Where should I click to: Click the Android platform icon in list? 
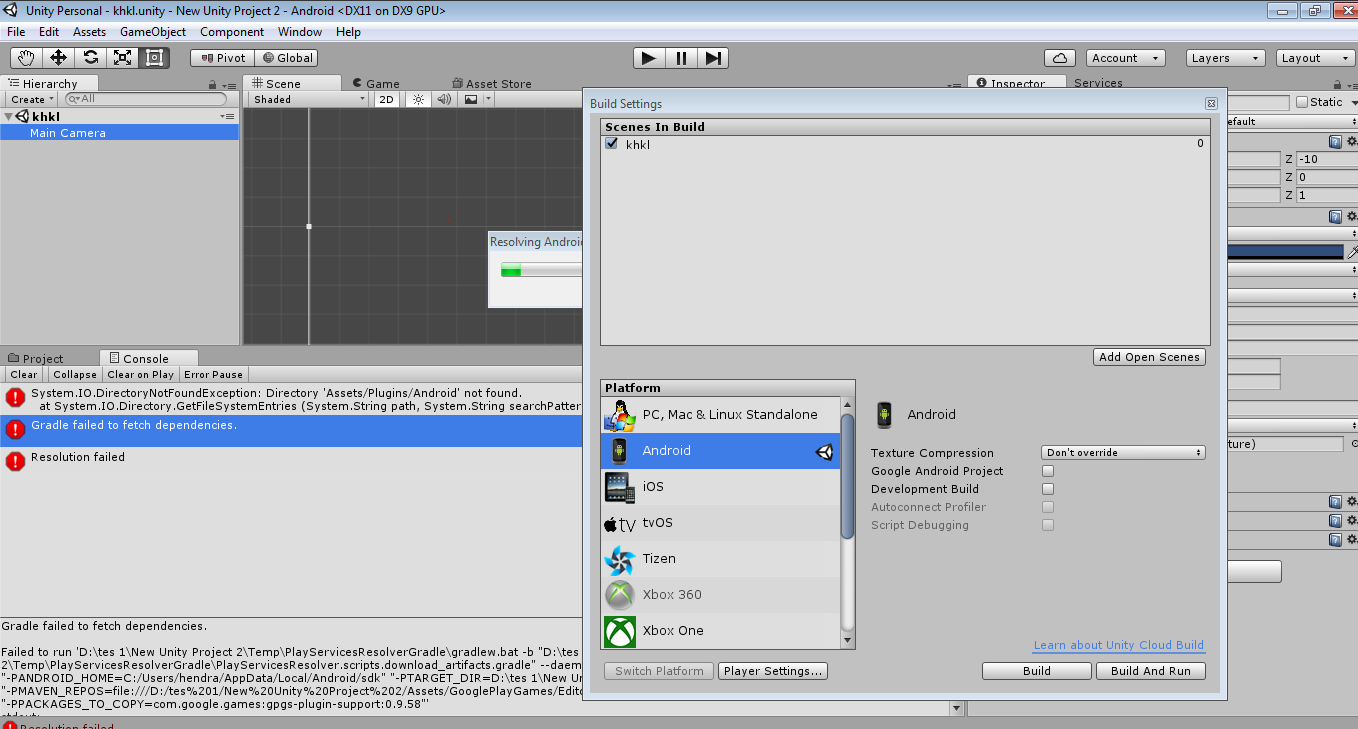pos(620,451)
